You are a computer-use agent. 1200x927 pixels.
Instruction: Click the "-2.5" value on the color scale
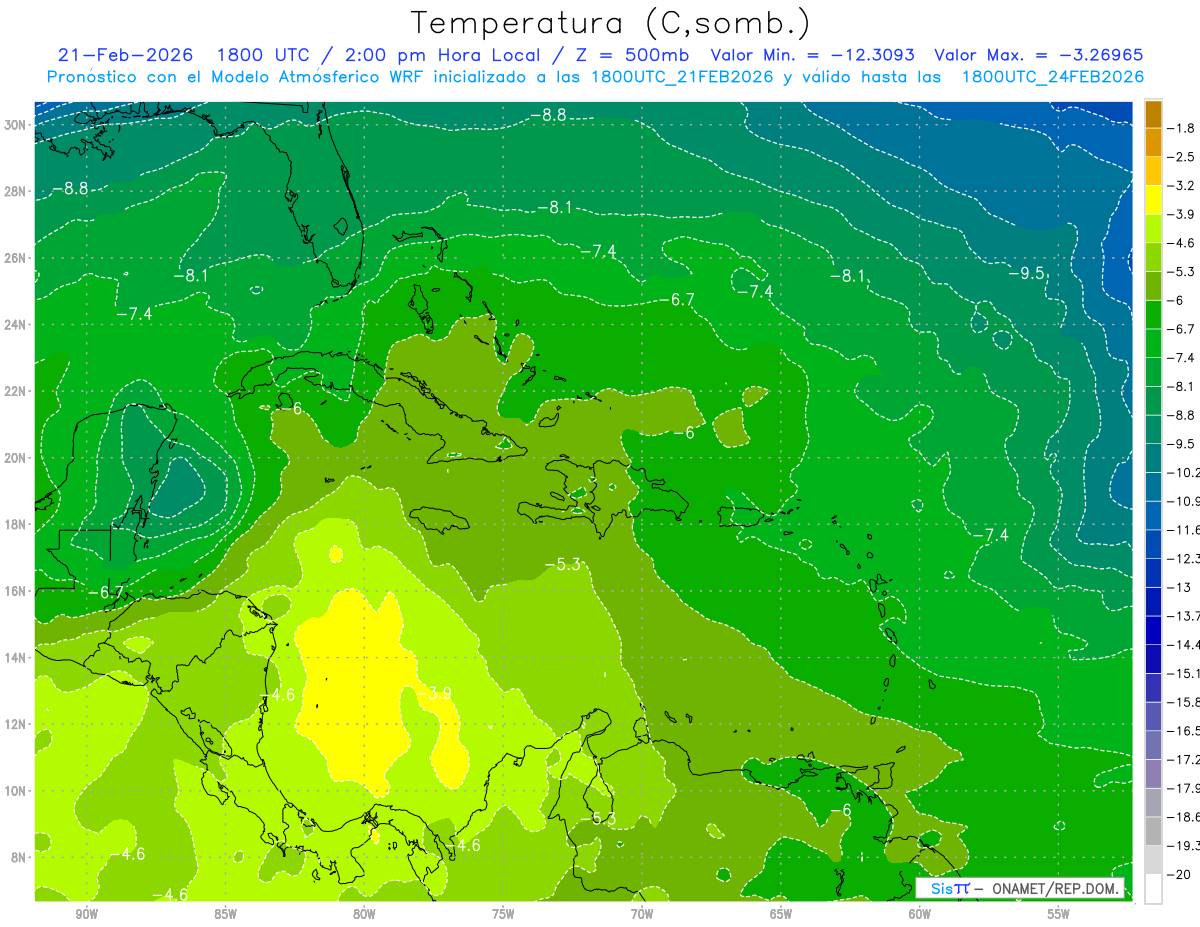tap(1182, 157)
